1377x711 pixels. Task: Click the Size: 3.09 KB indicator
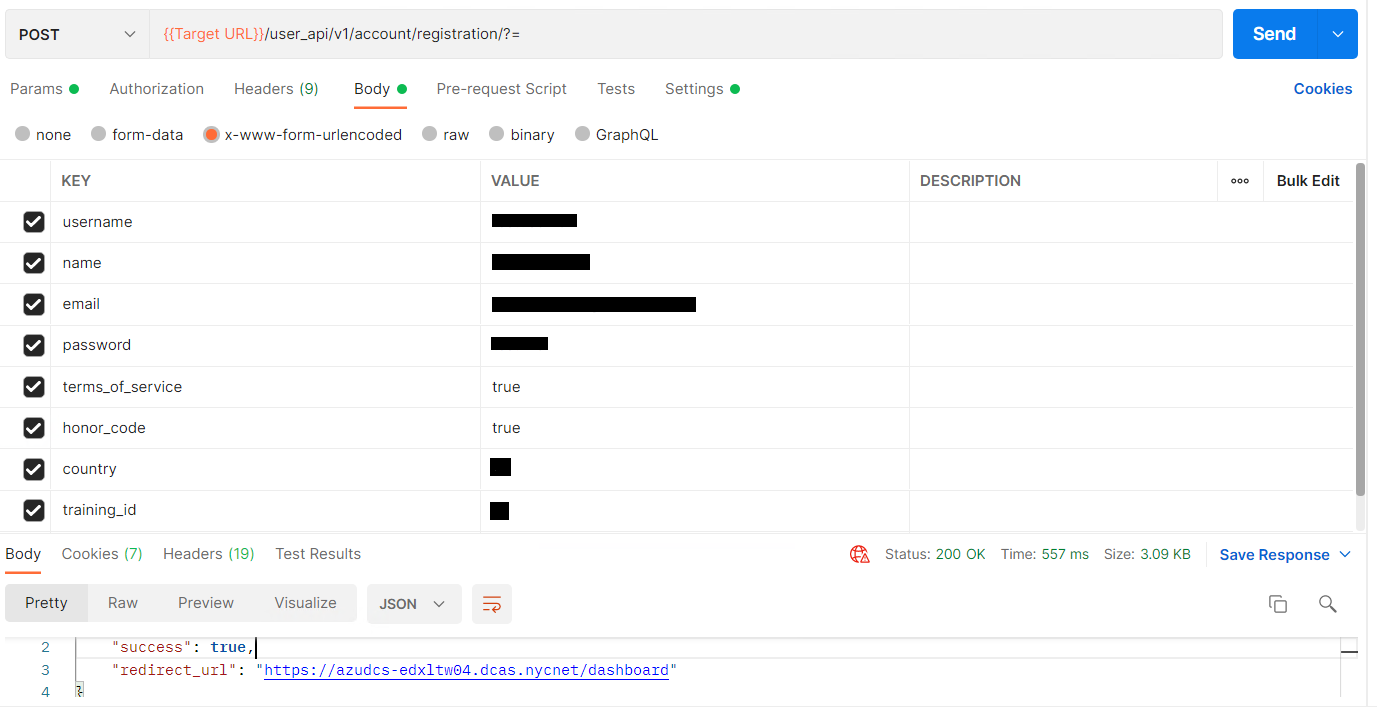[x=1147, y=554]
